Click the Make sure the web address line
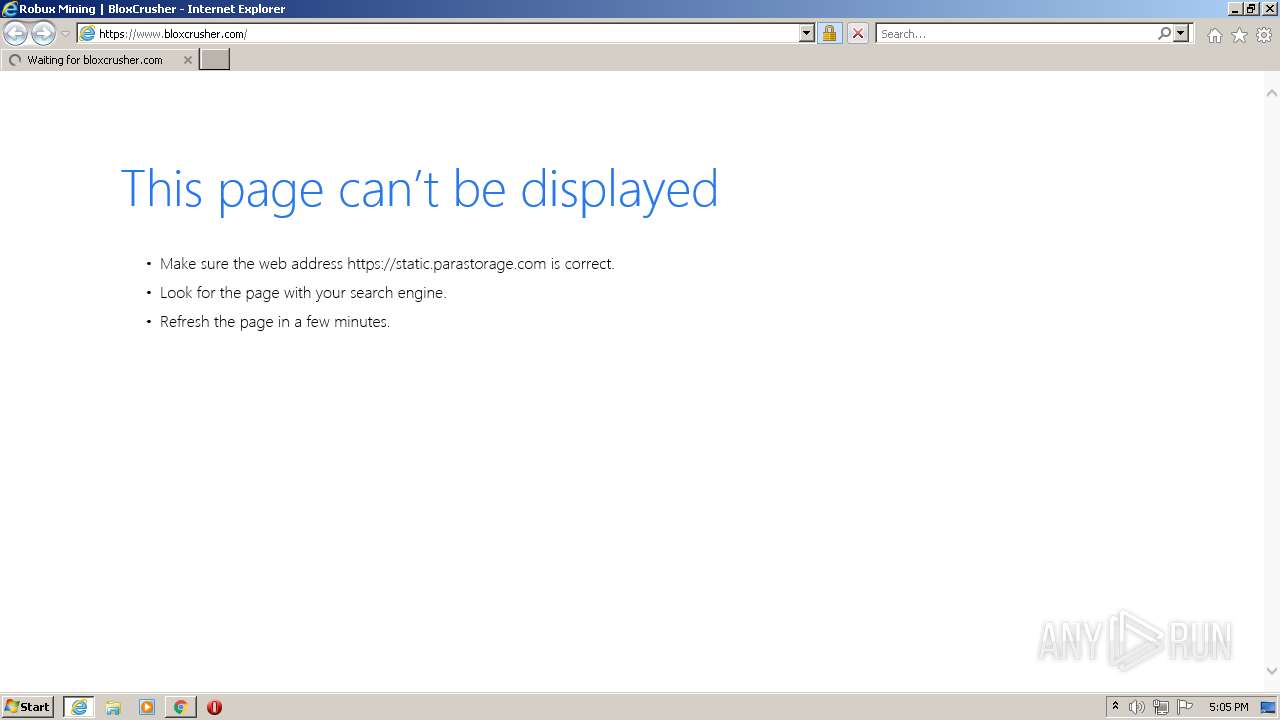This screenshot has height=720, width=1280. 387,264
